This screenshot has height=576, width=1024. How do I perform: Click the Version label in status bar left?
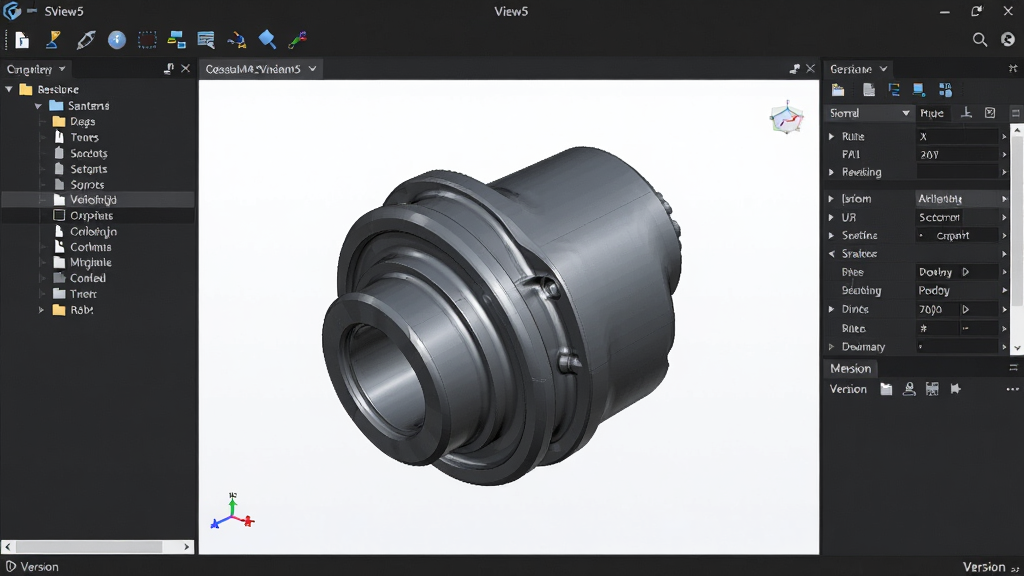click(x=39, y=567)
